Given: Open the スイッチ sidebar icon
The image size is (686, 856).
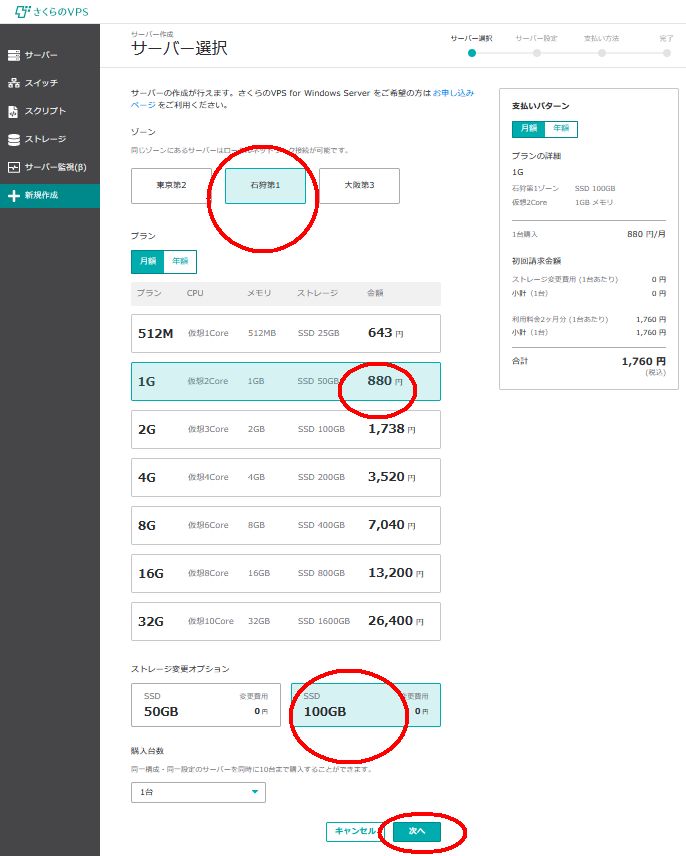Looking at the screenshot, I should (14, 83).
